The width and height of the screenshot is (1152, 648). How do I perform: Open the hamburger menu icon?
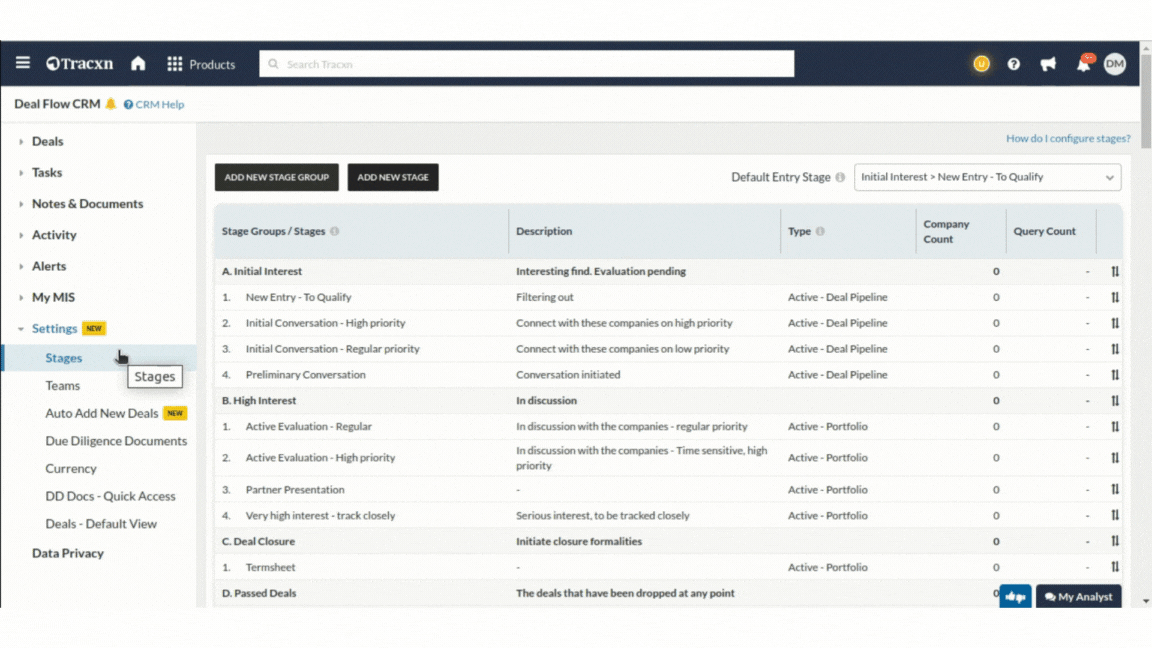22,63
